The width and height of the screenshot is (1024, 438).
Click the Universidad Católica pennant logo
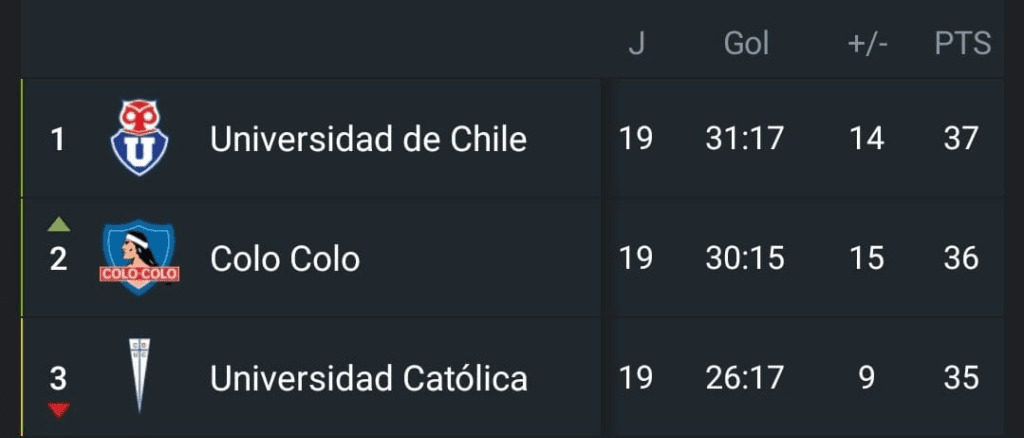[x=139, y=375]
